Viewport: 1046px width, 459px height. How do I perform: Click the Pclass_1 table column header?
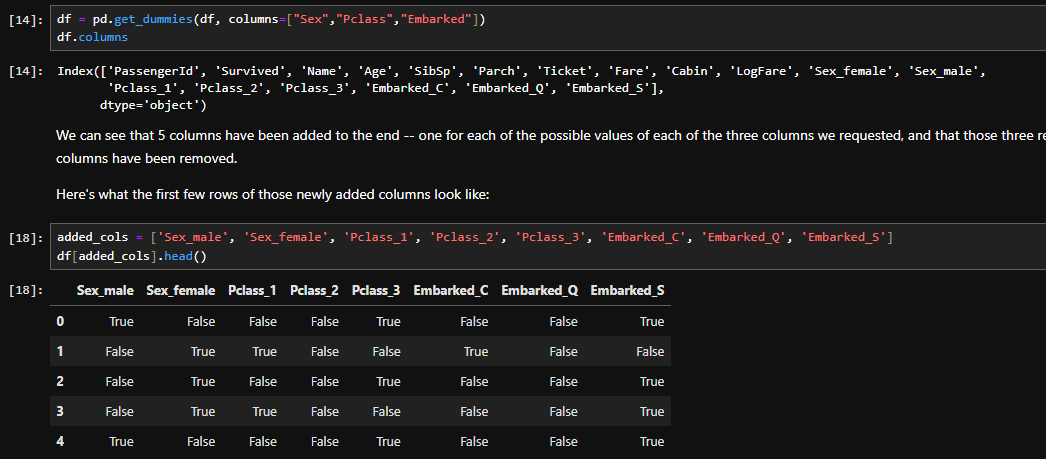(252, 291)
